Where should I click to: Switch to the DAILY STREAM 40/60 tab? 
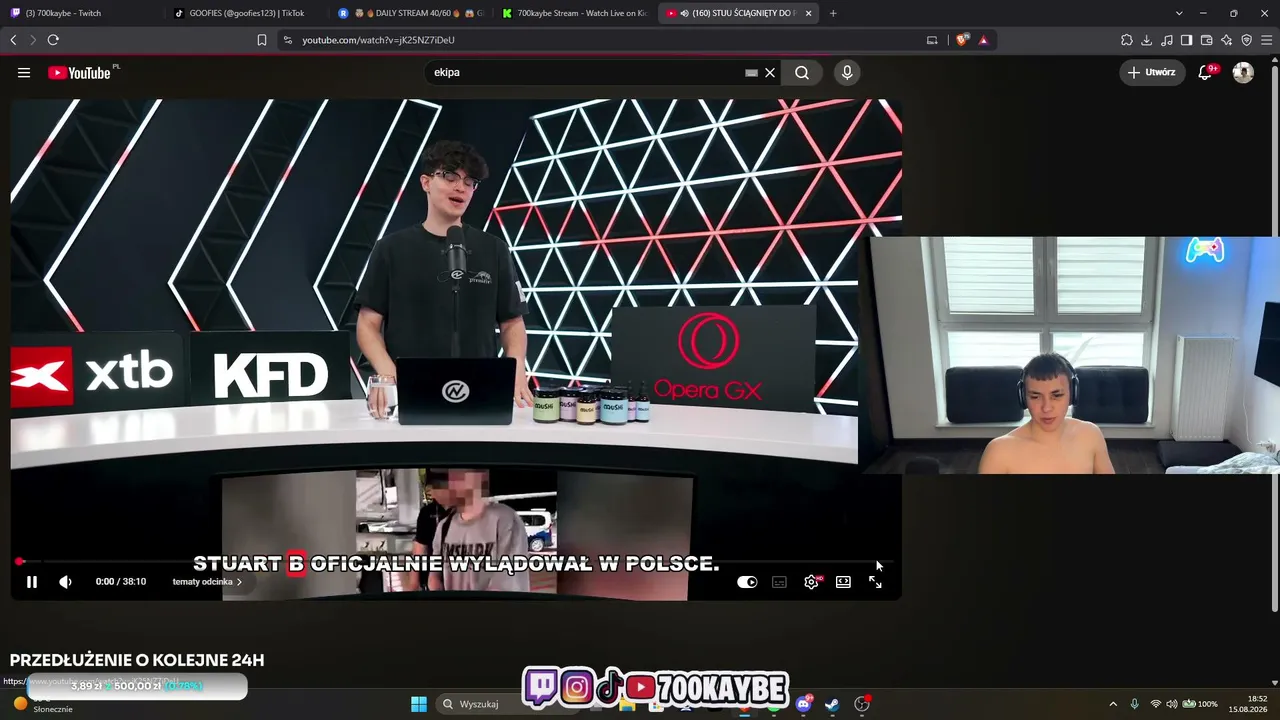point(410,13)
